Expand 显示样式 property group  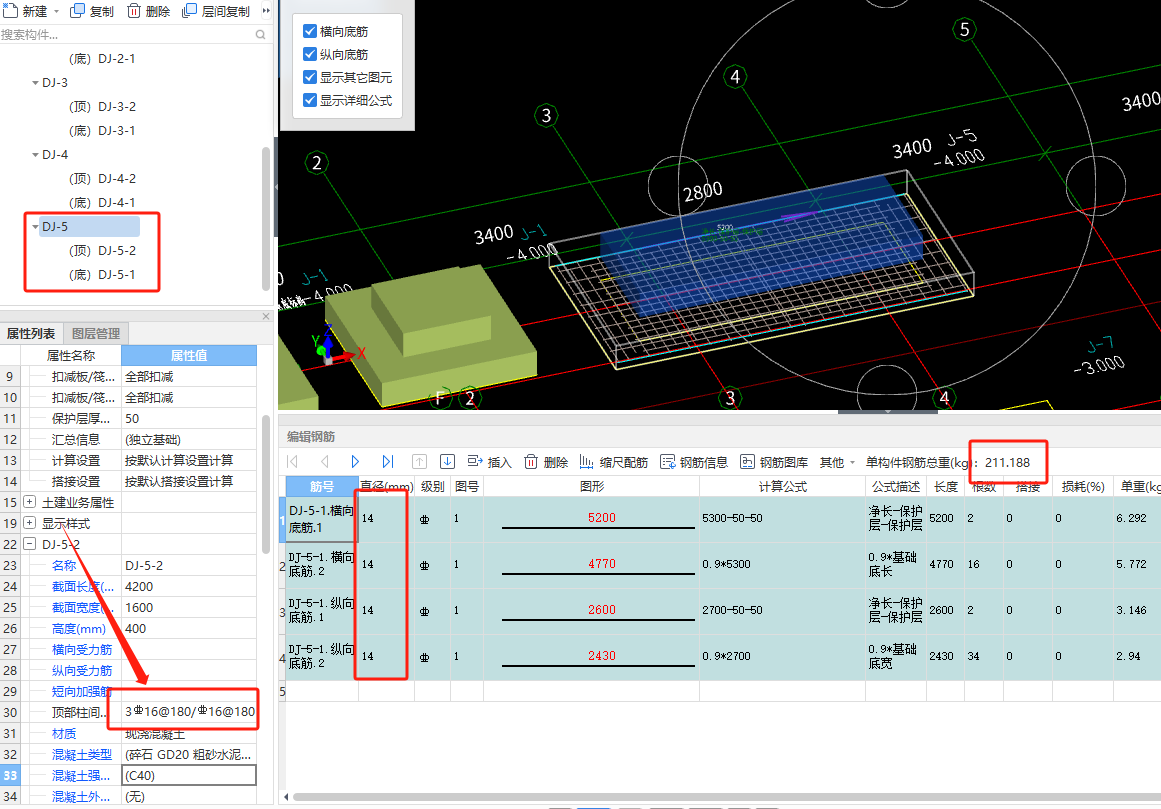click(30, 523)
